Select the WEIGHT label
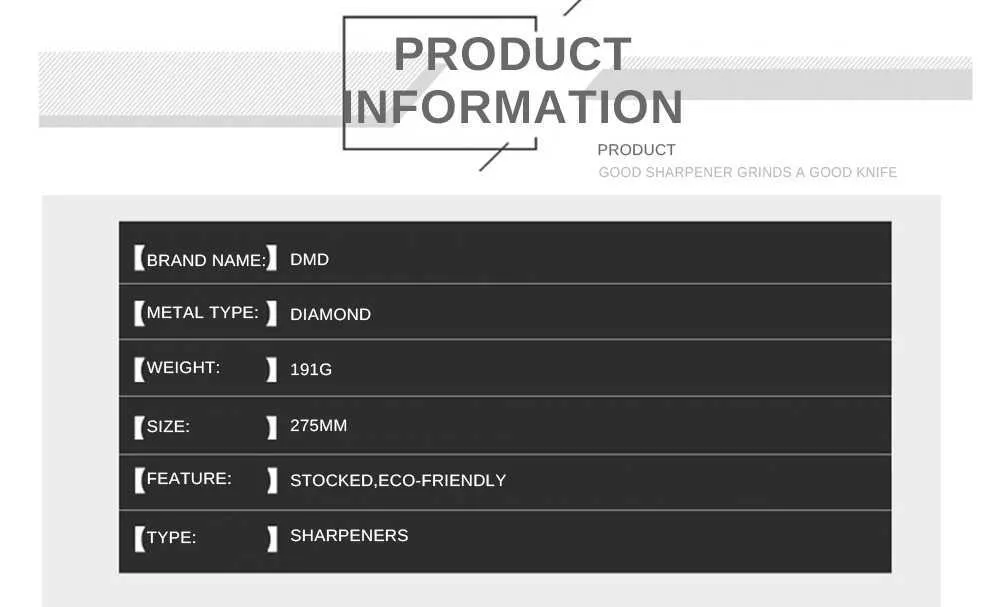Viewport: 1000px width, 607px height. (x=183, y=367)
